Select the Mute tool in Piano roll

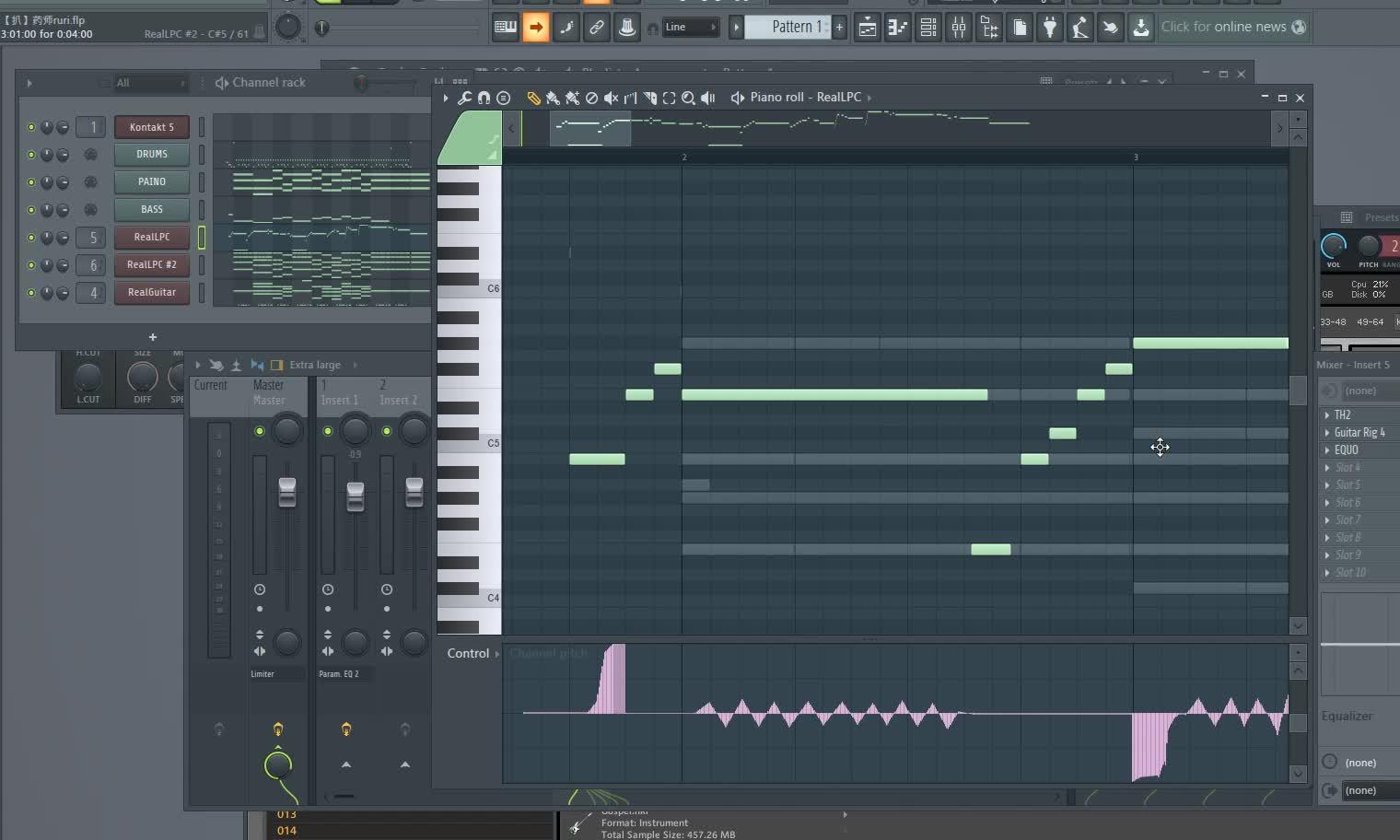(x=611, y=98)
